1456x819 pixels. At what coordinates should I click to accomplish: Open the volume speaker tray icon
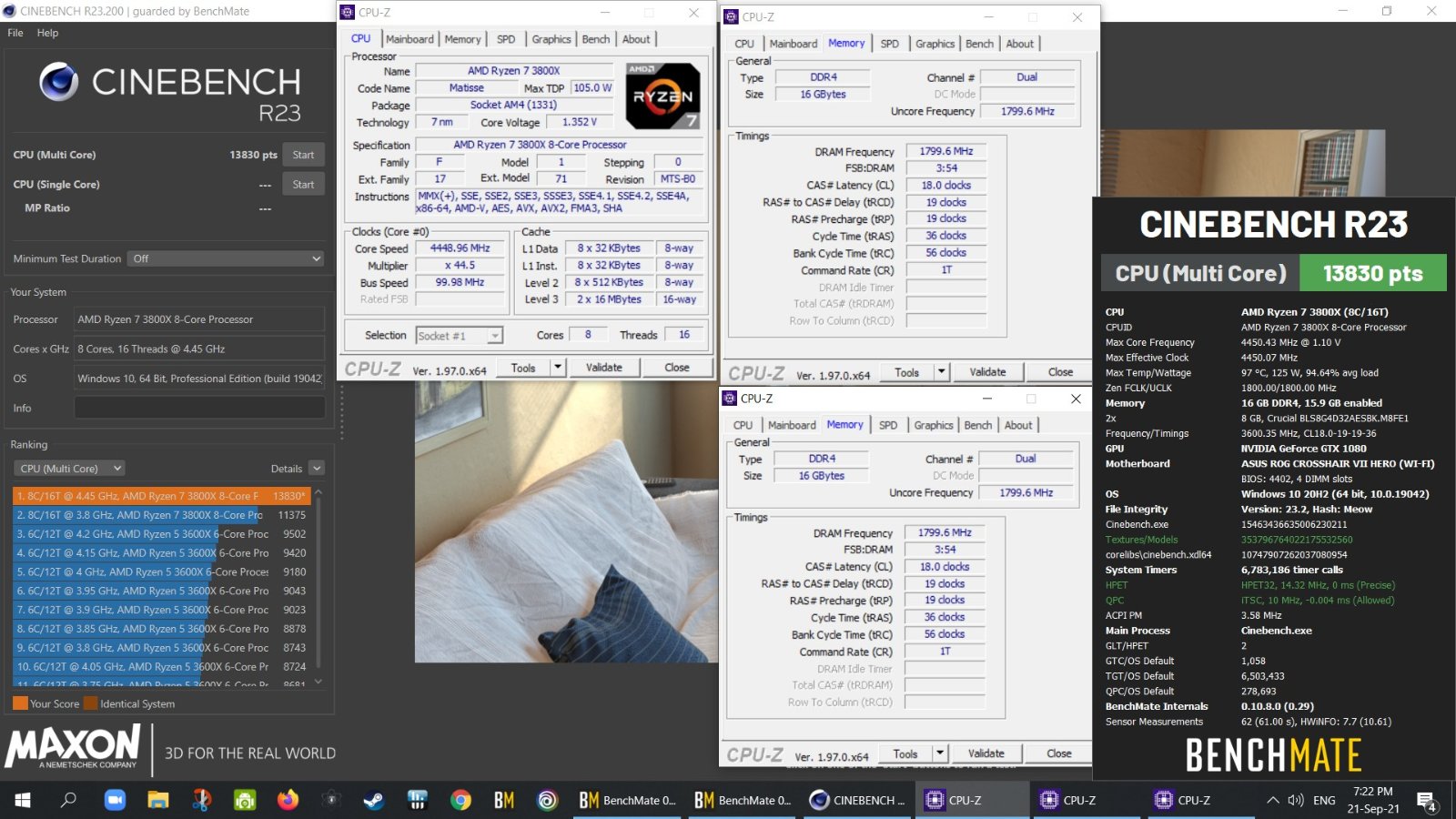pyautogui.click(x=1296, y=800)
